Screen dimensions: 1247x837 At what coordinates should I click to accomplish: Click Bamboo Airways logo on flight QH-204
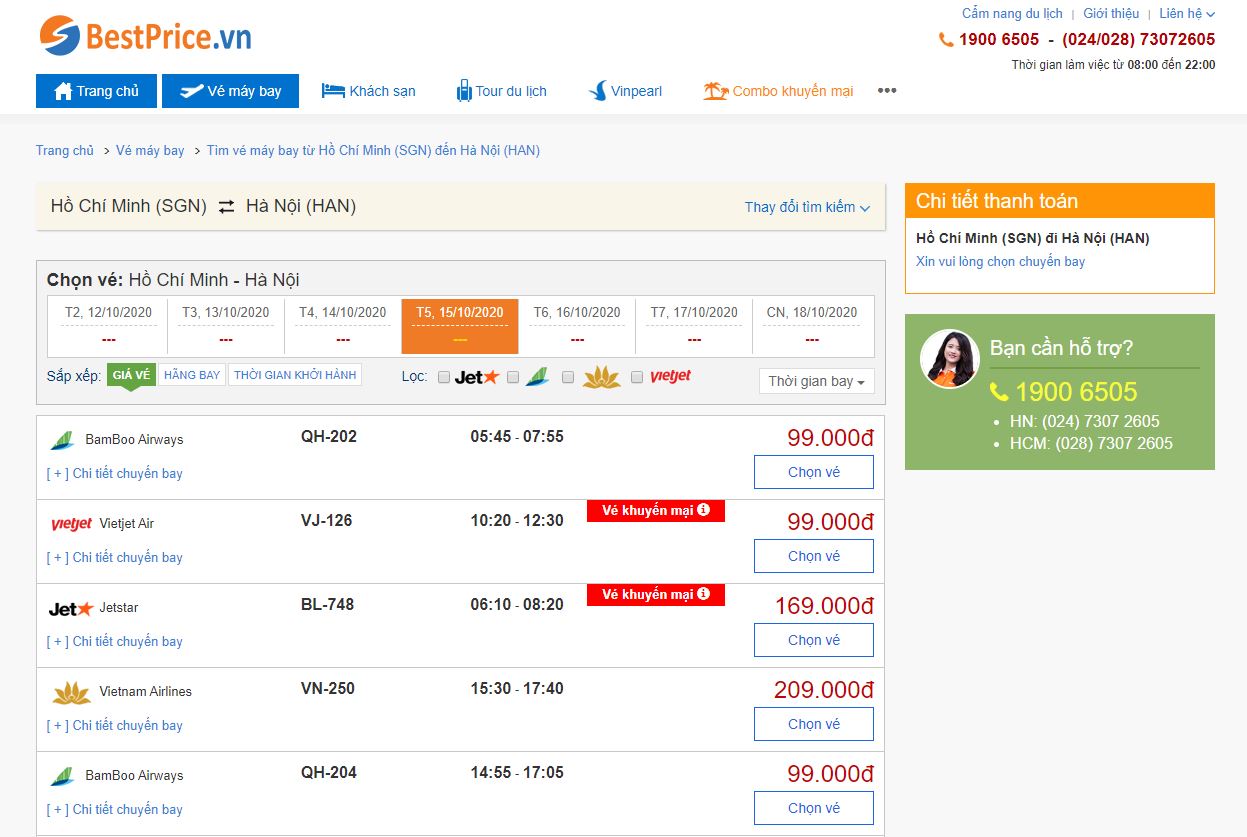(x=63, y=776)
